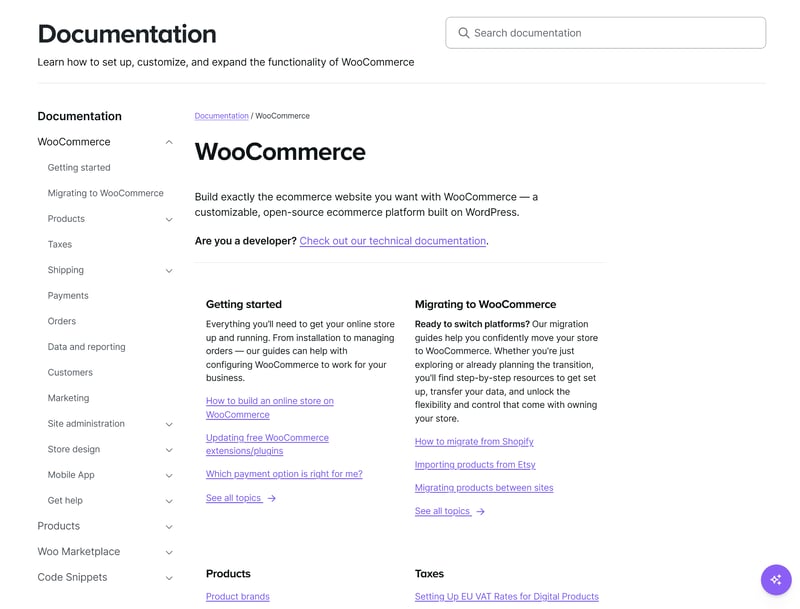Image resolution: width=800 pixels, height=609 pixels.
Task: Expand the Mobile App submenu
Action: 169,476
